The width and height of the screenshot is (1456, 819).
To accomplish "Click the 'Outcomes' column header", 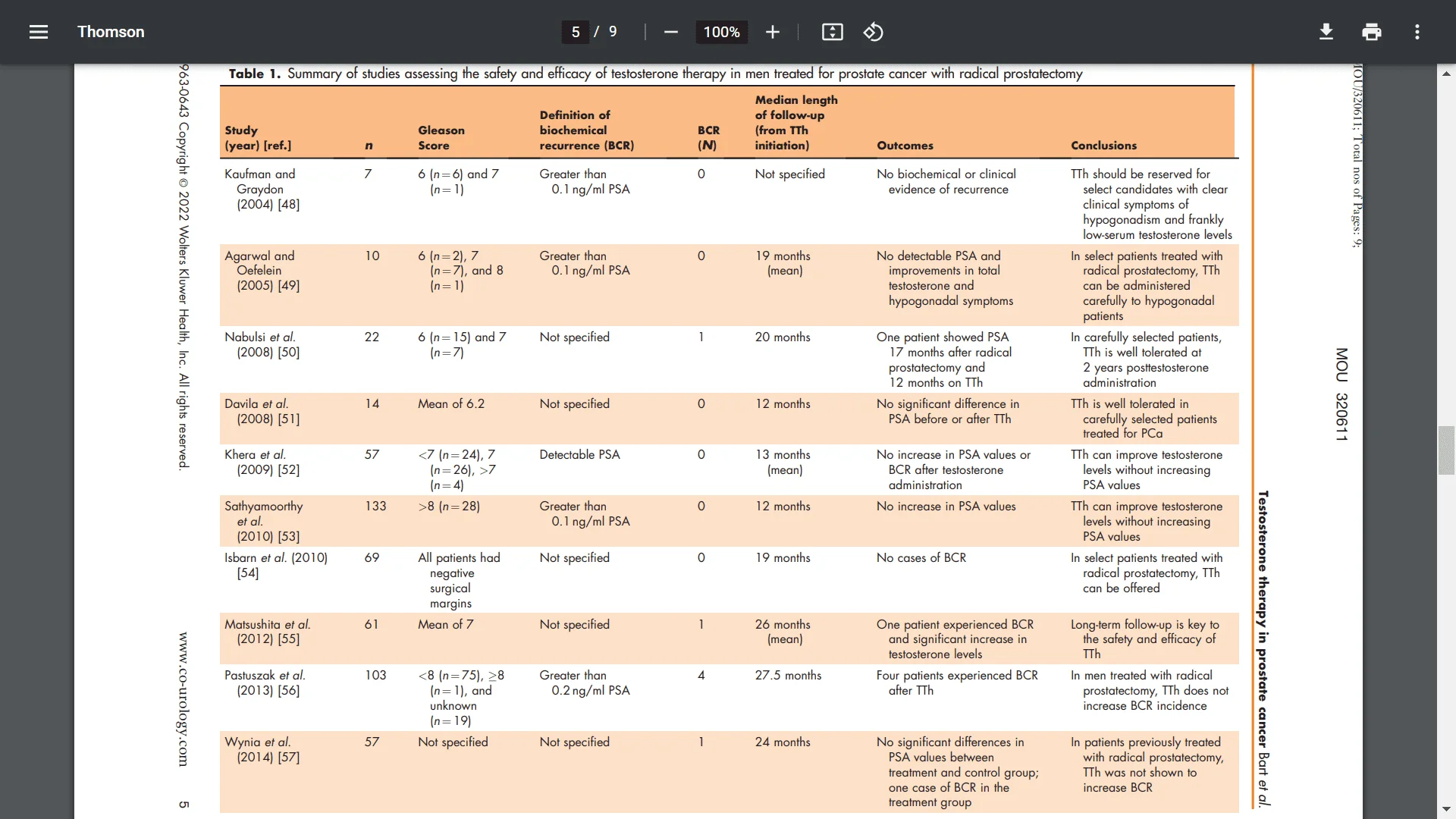I will 905,146.
